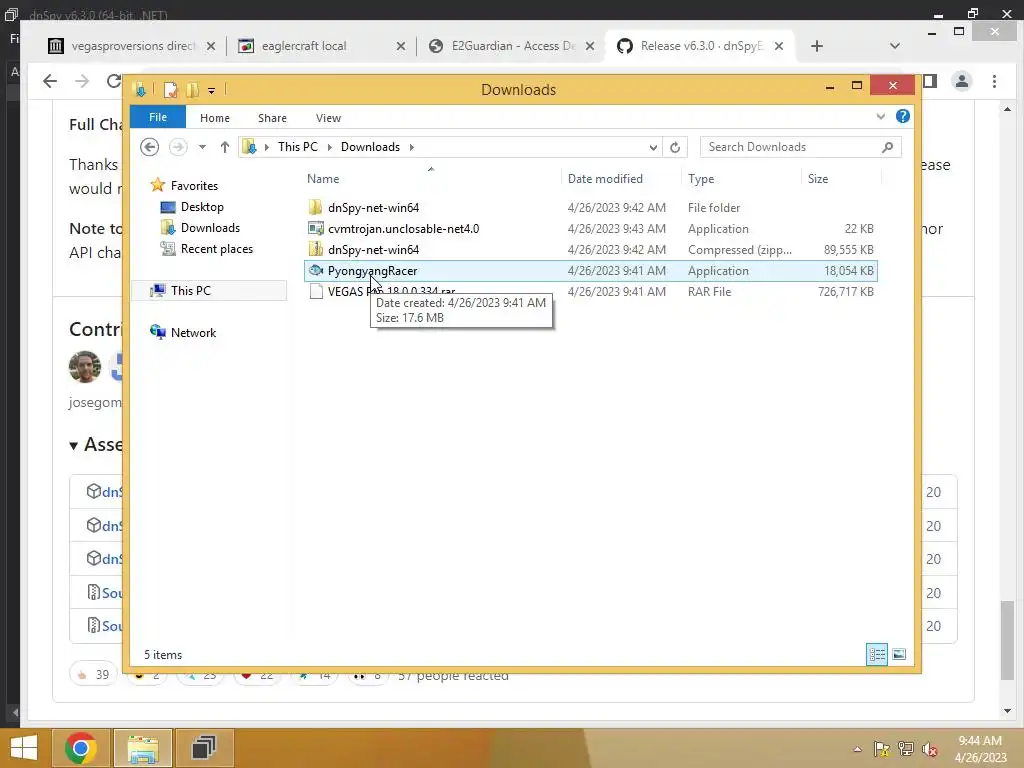This screenshot has height=768, width=1024.
Task: Select Network in navigation pane
Action: coord(193,332)
